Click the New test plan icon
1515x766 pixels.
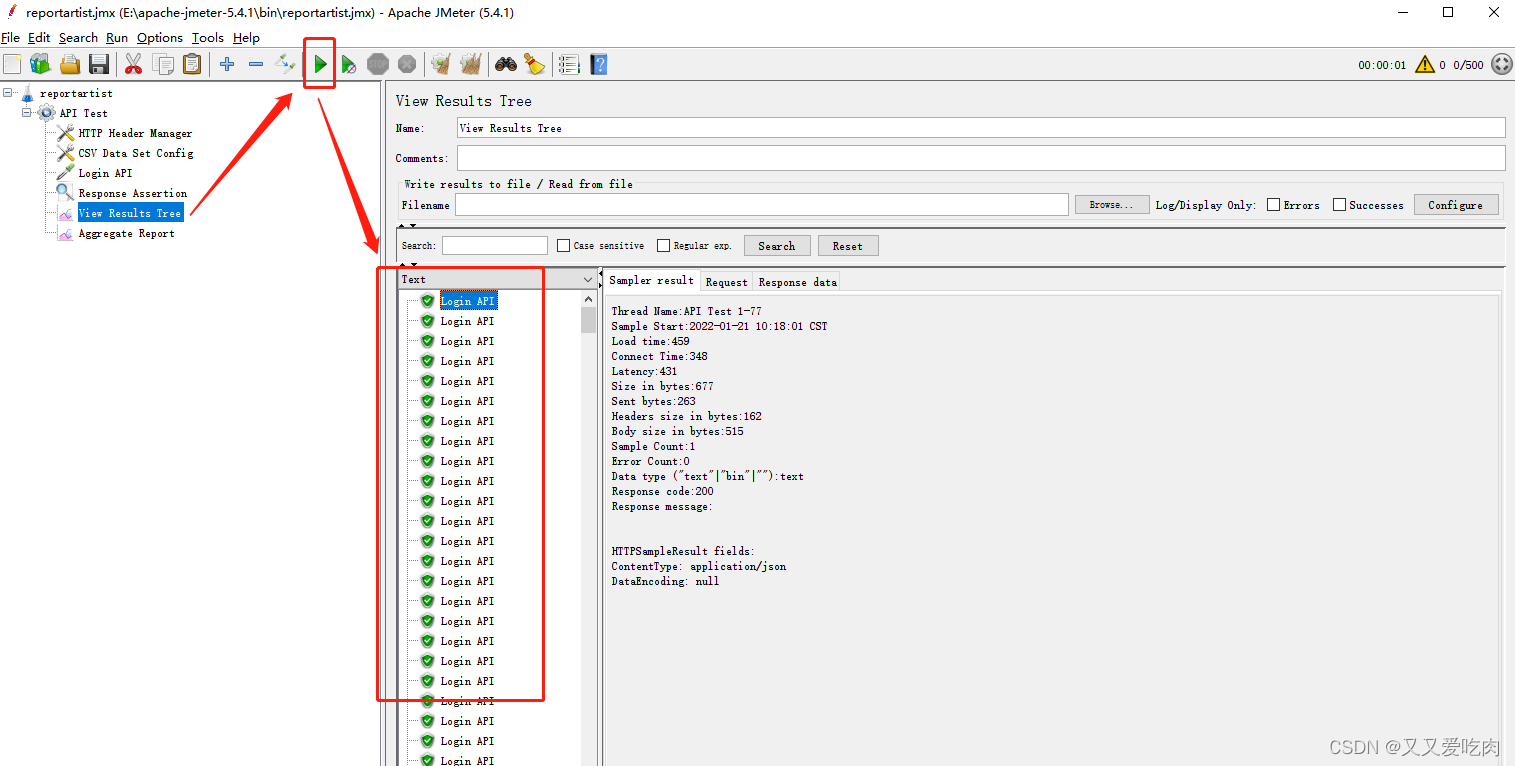[x=12, y=64]
